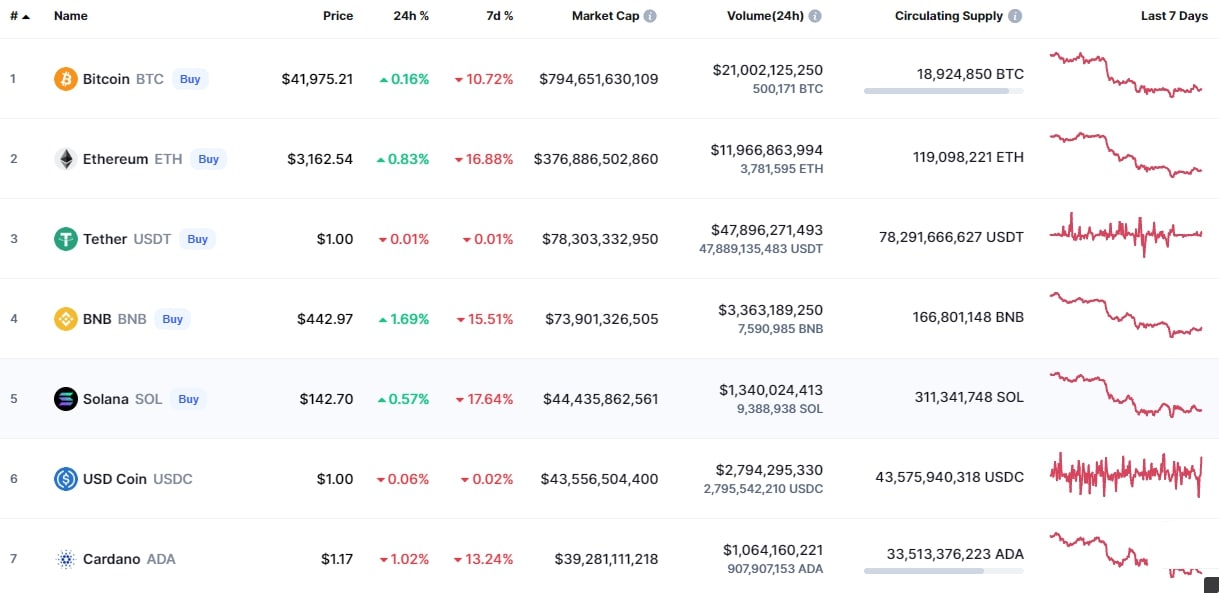Click USD Coin supply 43,575,940,318 USDC

pyautogui.click(x=949, y=477)
